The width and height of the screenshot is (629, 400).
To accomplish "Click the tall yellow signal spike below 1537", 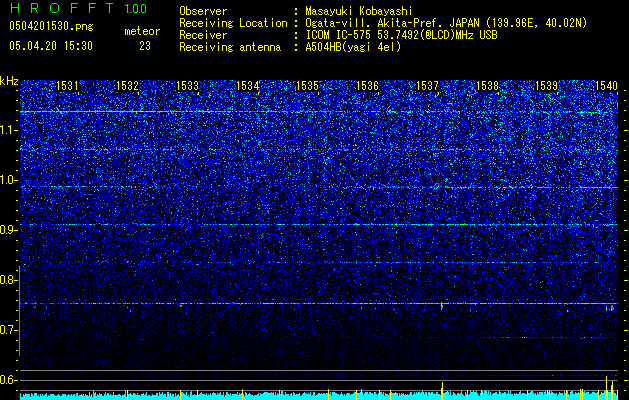I will (x=442, y=391).
